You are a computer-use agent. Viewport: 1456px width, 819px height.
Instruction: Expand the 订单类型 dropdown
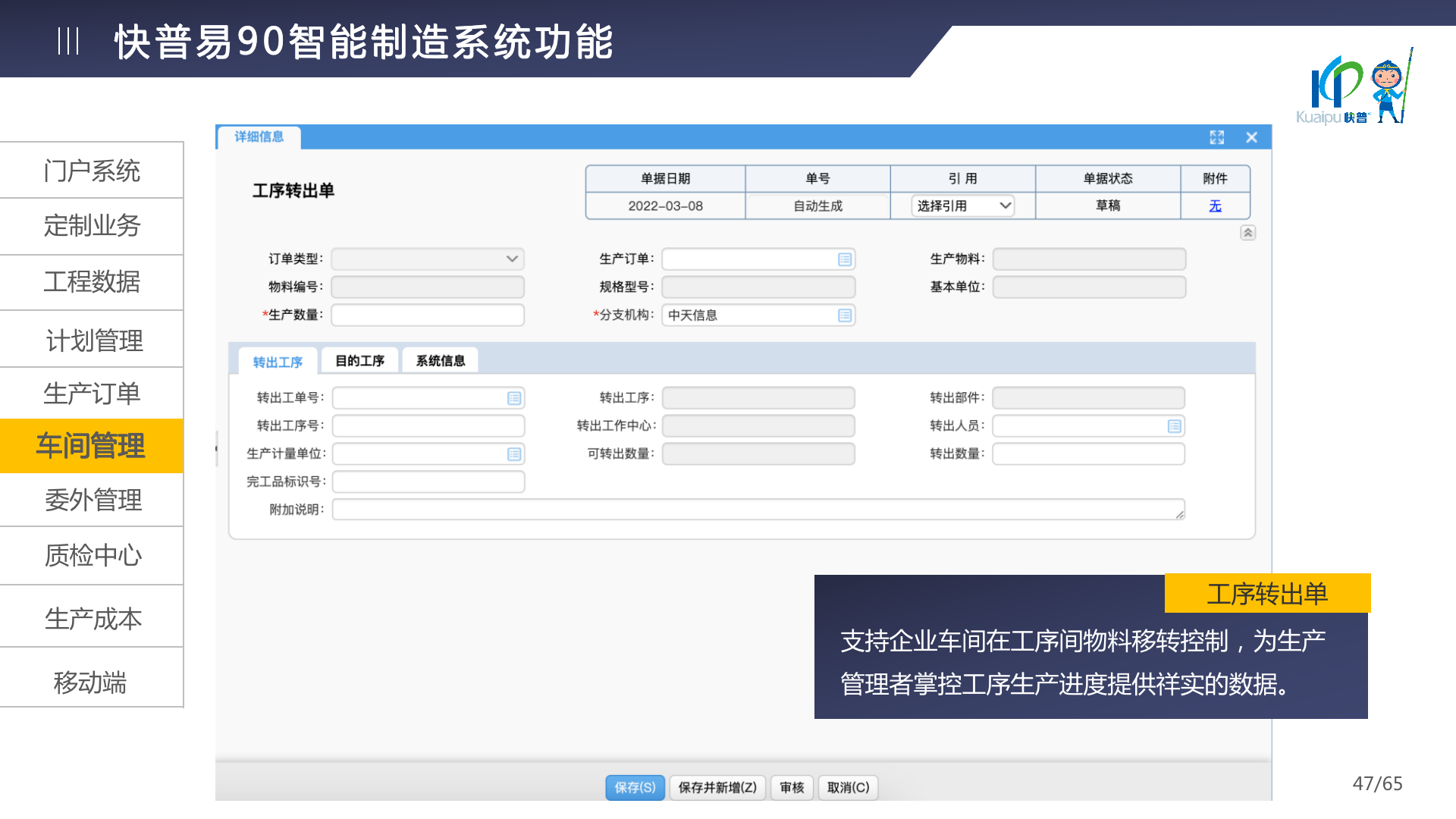click(512, 259)
